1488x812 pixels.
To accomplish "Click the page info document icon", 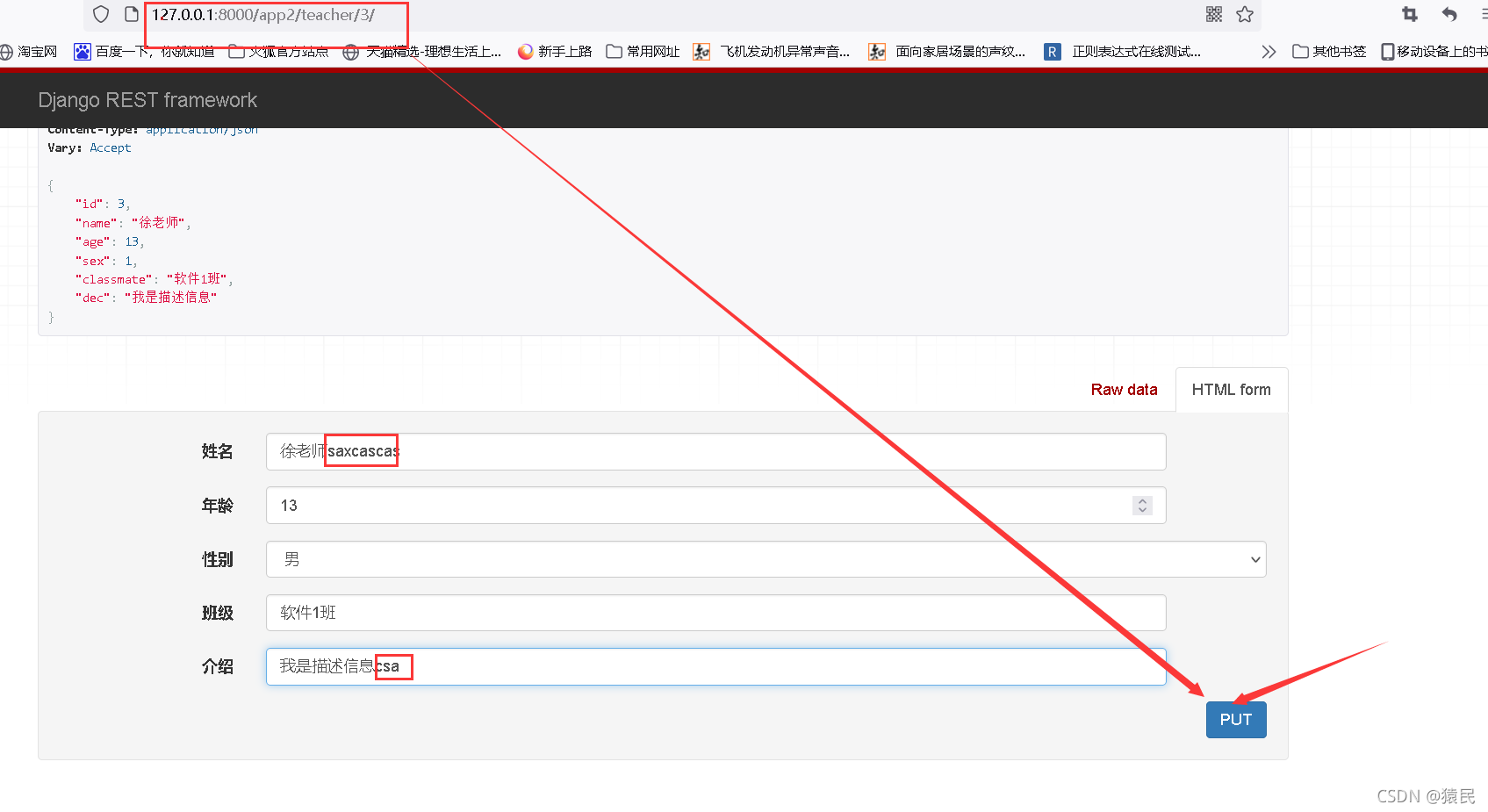I will (132, 14).
